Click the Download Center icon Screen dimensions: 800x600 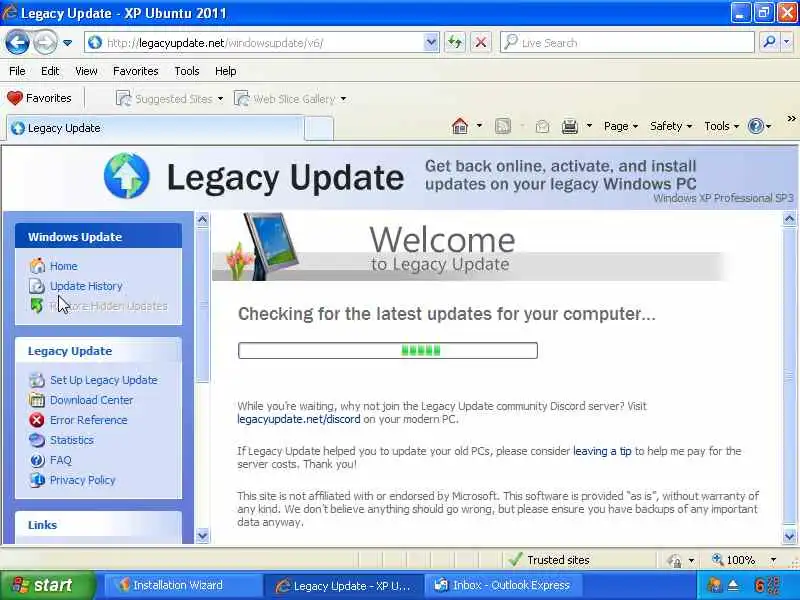37,400
